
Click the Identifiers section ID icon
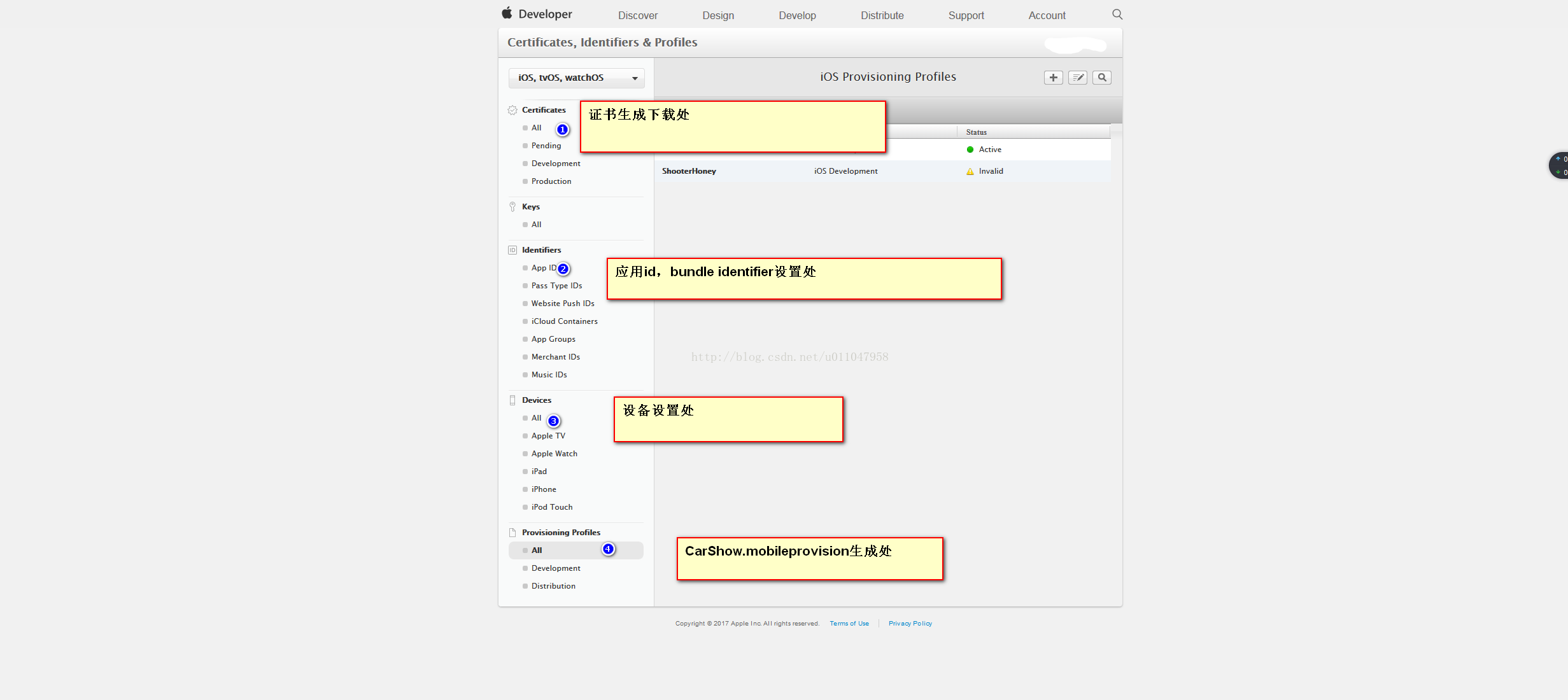pos(512,250)
